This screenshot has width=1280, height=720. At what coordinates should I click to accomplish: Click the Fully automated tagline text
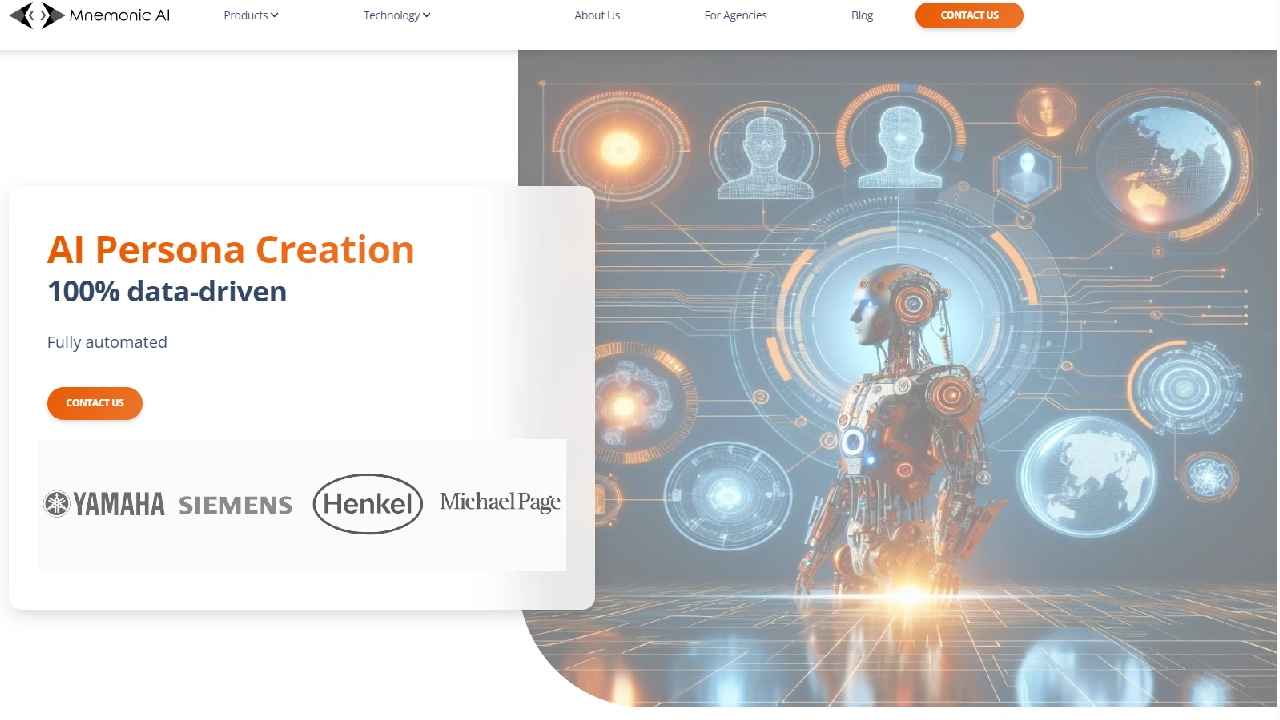107,342
